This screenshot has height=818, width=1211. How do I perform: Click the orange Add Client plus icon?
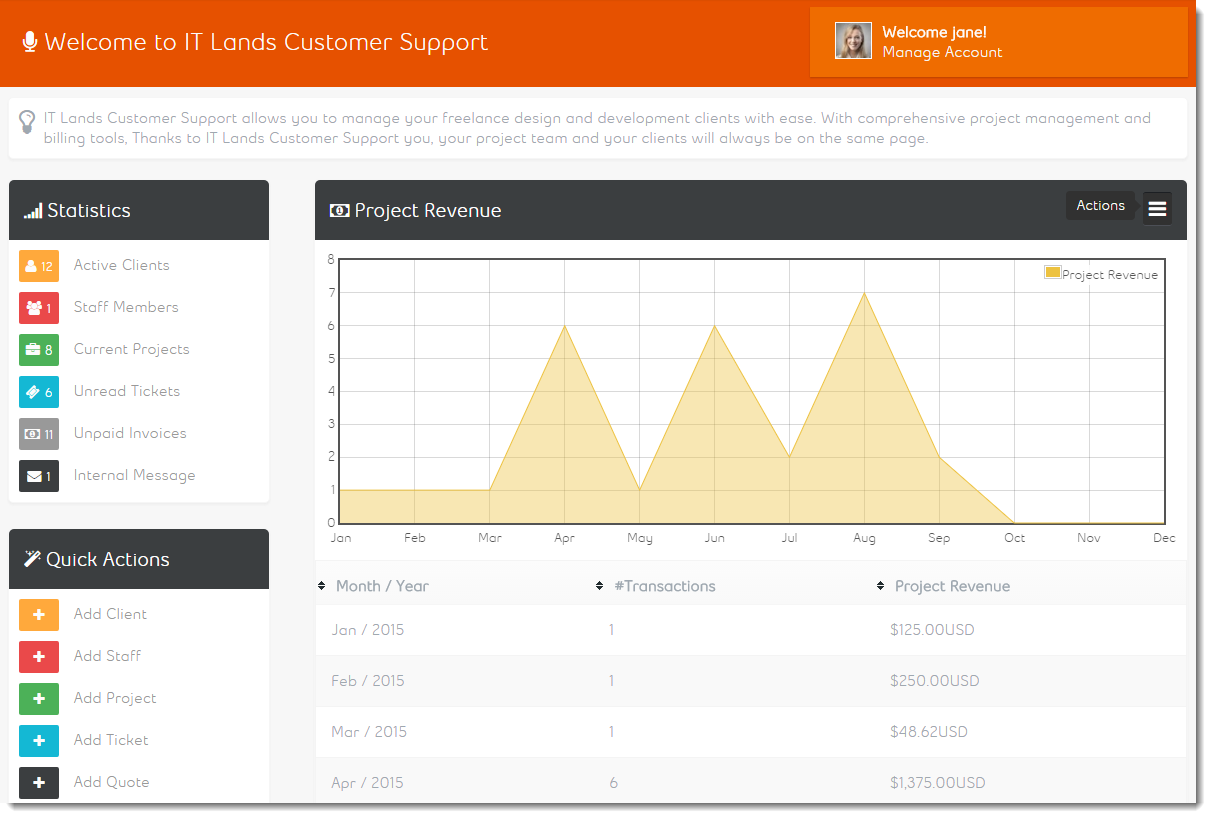tap(39, 615)
